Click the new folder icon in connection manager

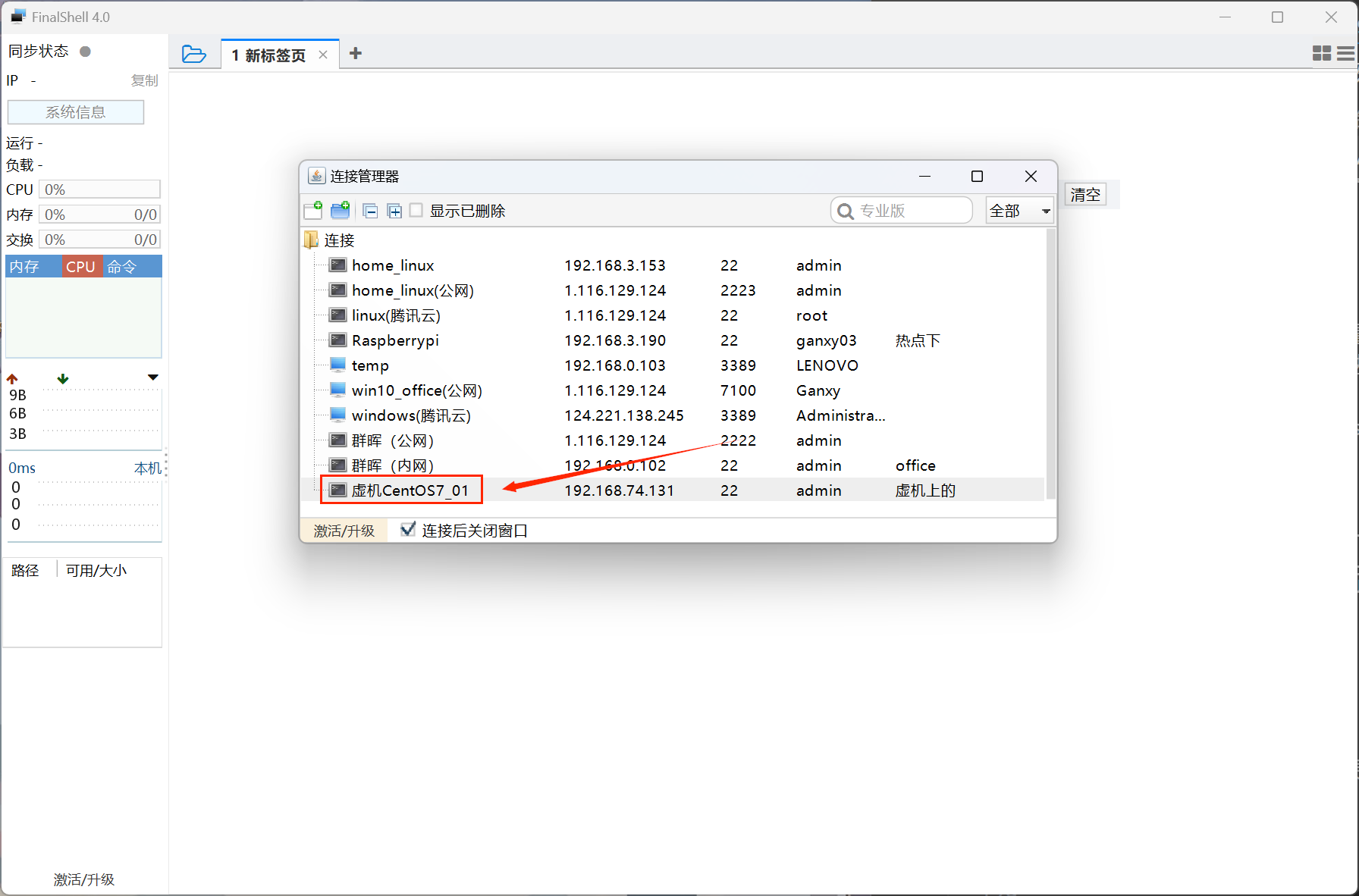(341, 210)
